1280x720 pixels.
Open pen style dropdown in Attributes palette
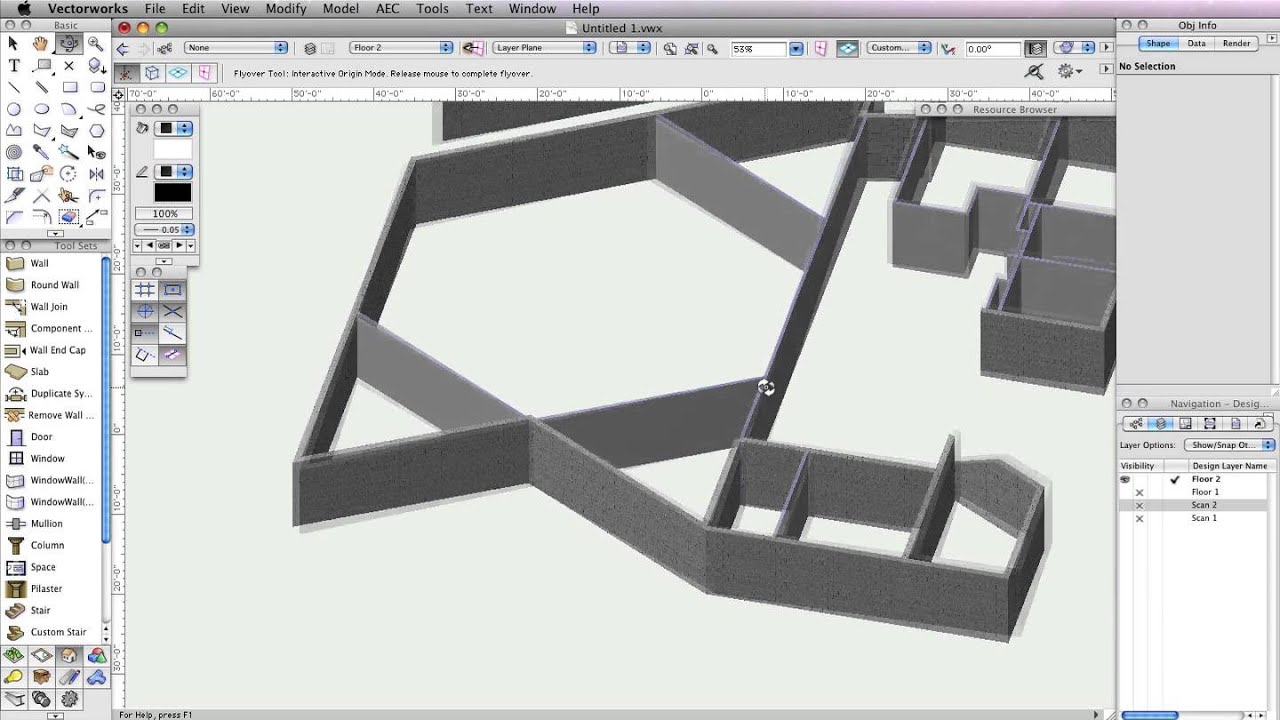(175, 172)
